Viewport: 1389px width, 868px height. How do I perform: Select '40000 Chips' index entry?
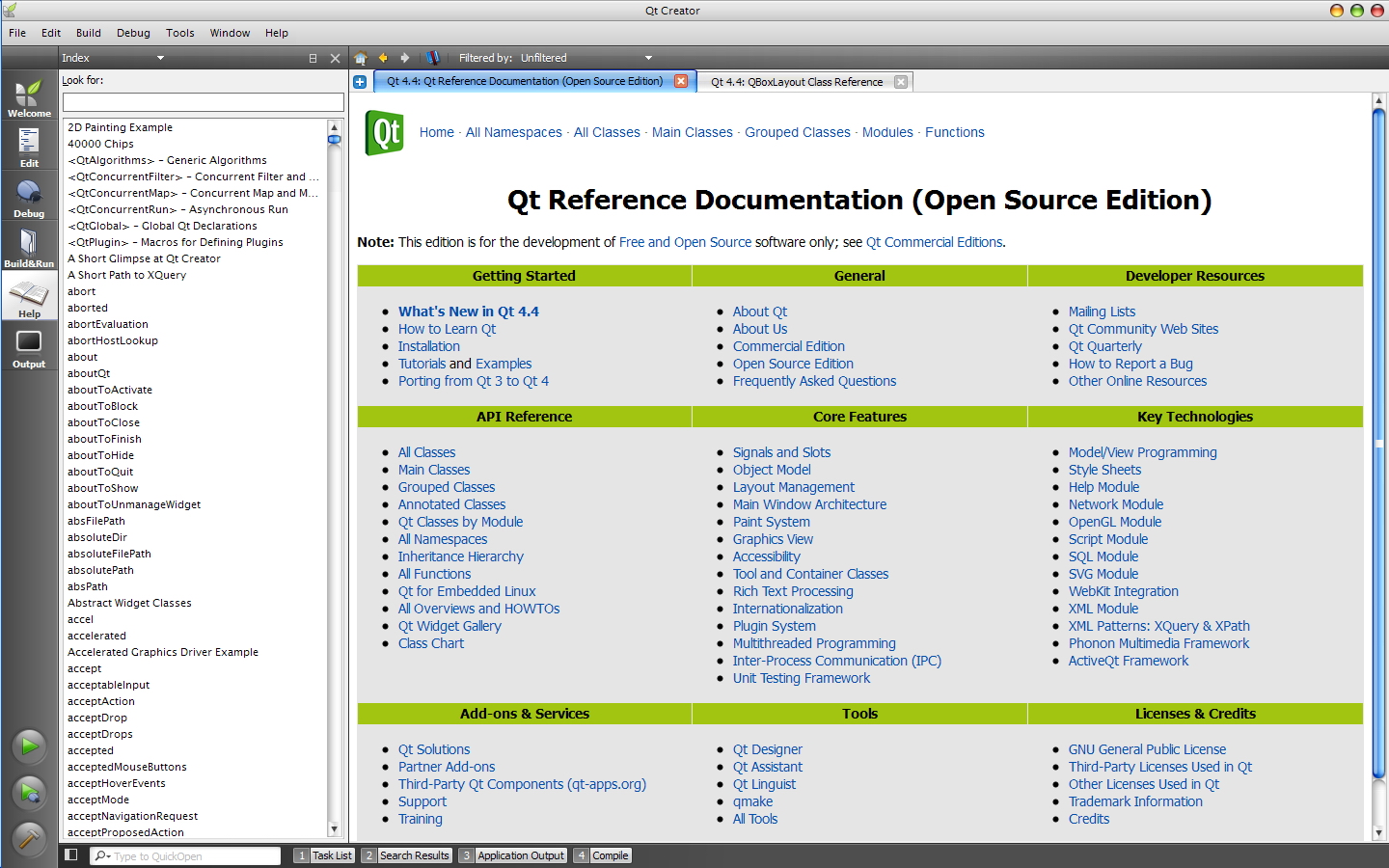101,144
